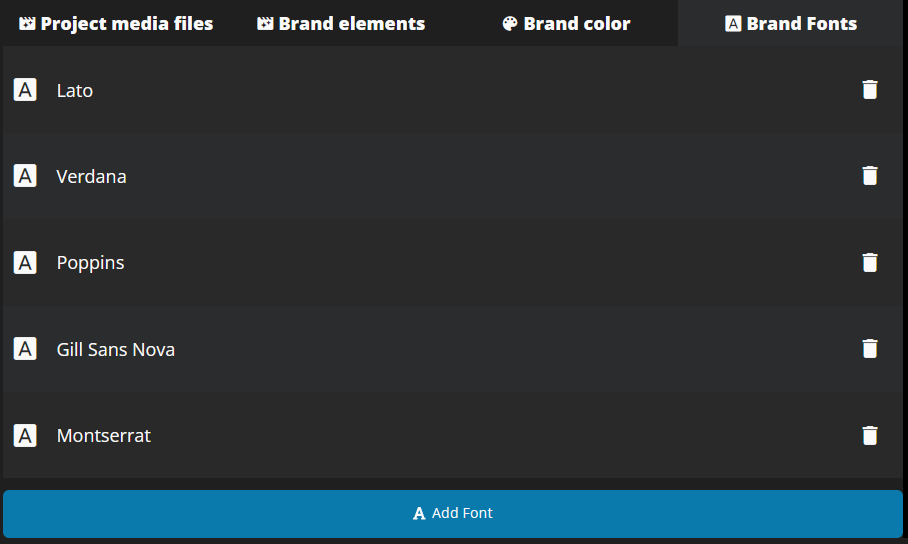Click the font icon beside Montserrat
908x544 pixels.
[25, 435]
